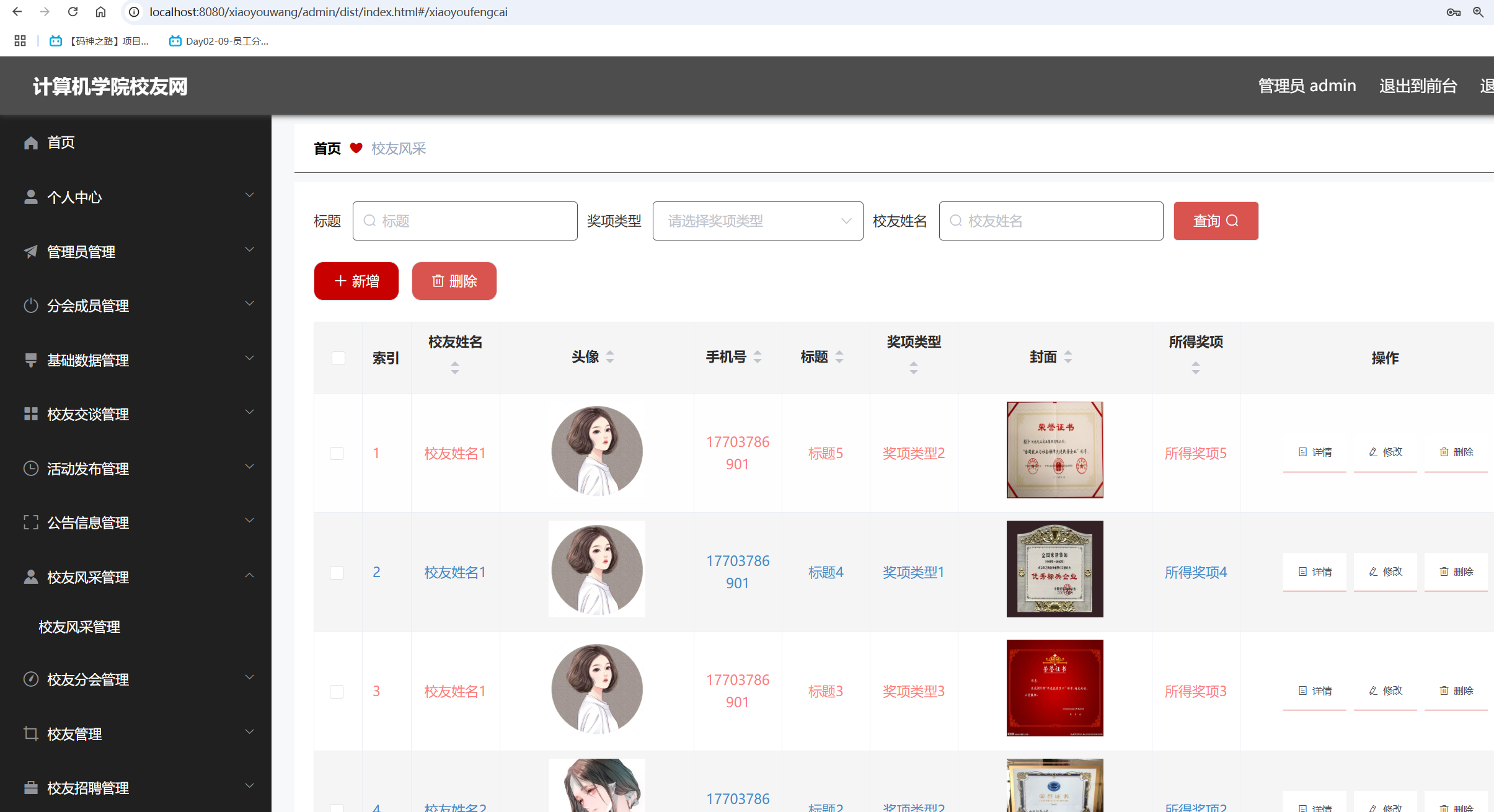The image size is (1494, 812).
Task: Sort by 所得奖项 column arrows
Action: click(1196, 368)
